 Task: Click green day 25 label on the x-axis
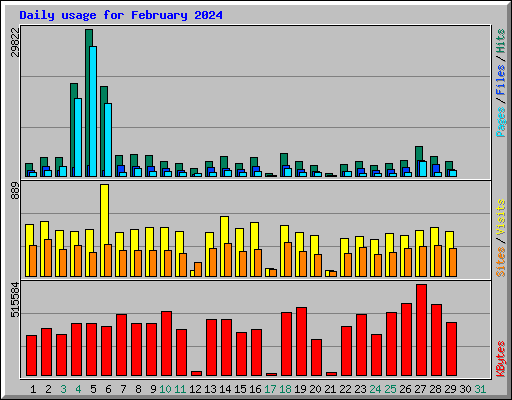pyautogui.click(x=390, y=389)
